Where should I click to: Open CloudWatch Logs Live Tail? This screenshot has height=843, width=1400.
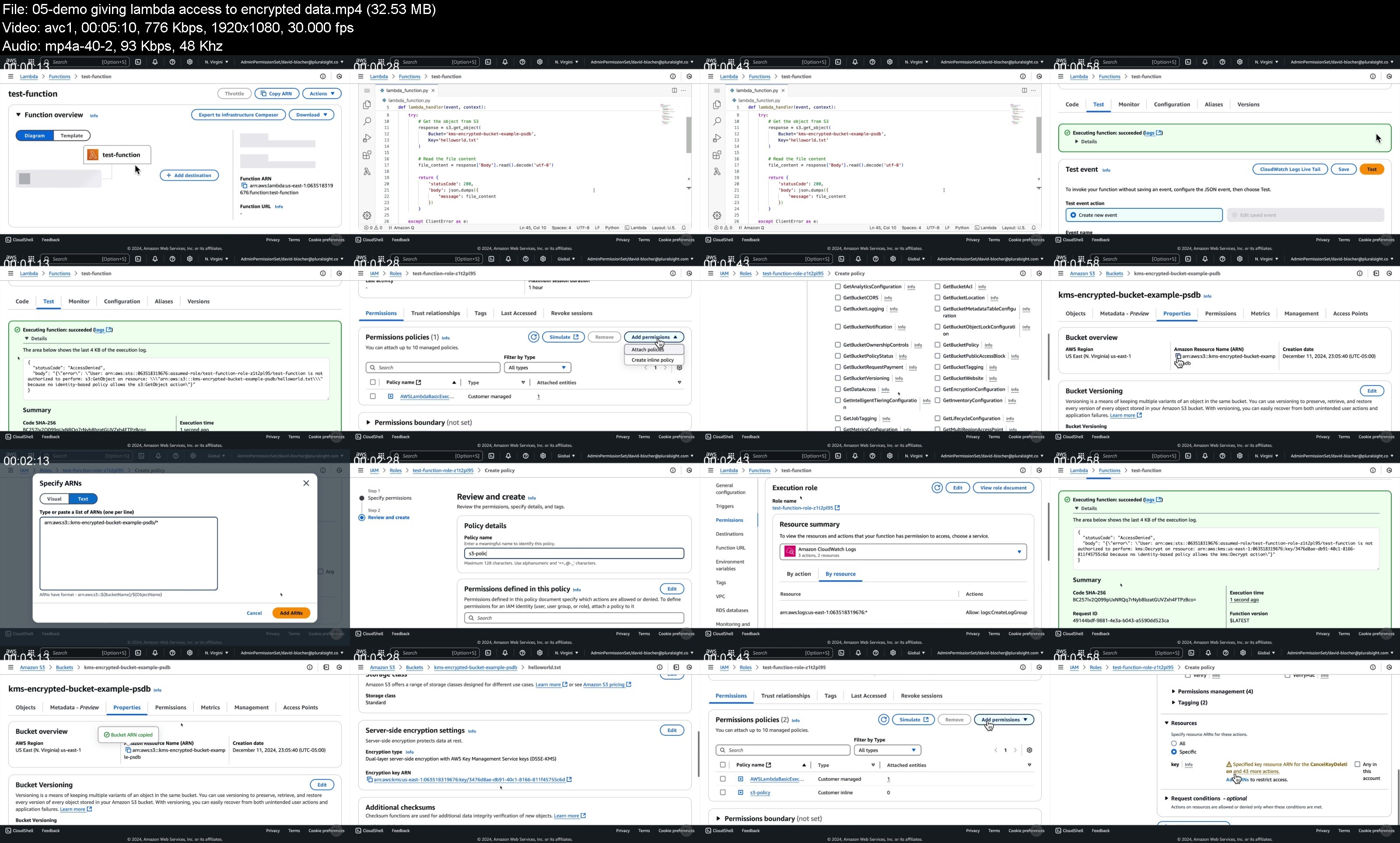point(1290,169)
